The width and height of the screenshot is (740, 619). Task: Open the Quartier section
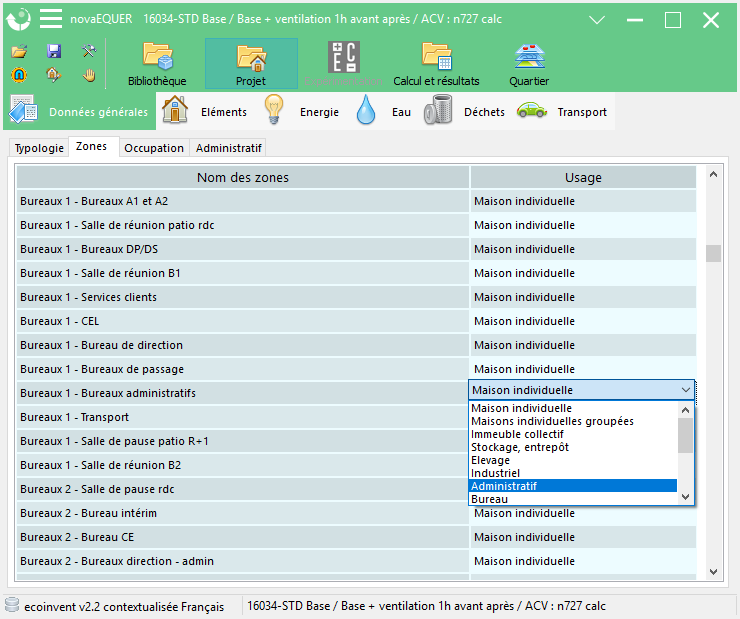pyautogui.click(x=529, y=64)
